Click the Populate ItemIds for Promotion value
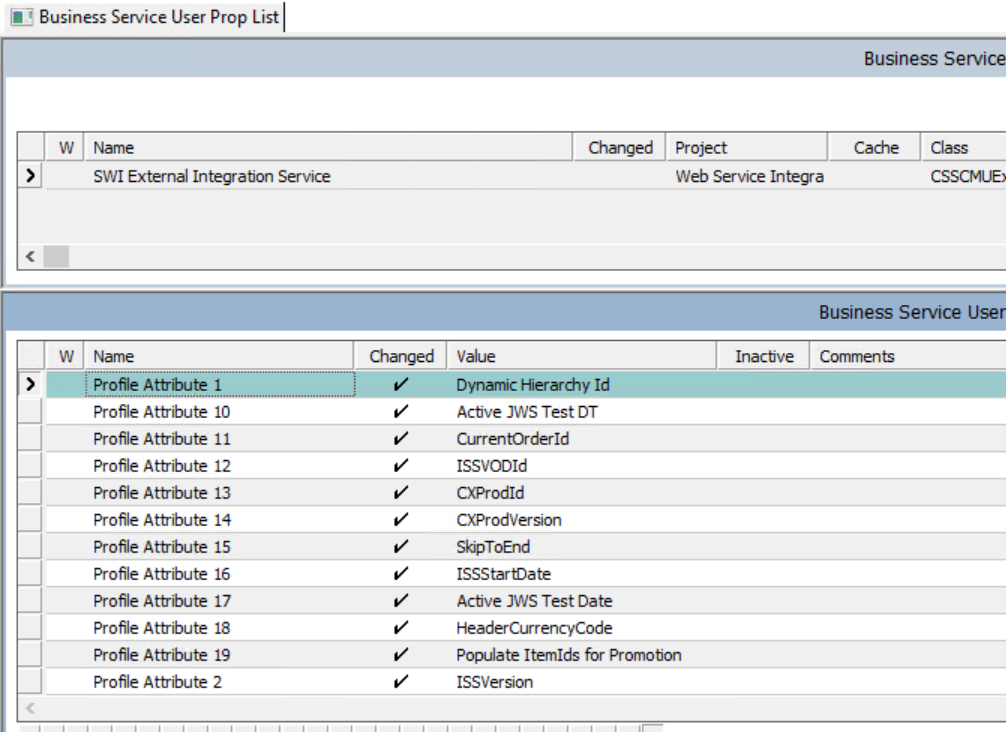 click(x=568, y=655)
